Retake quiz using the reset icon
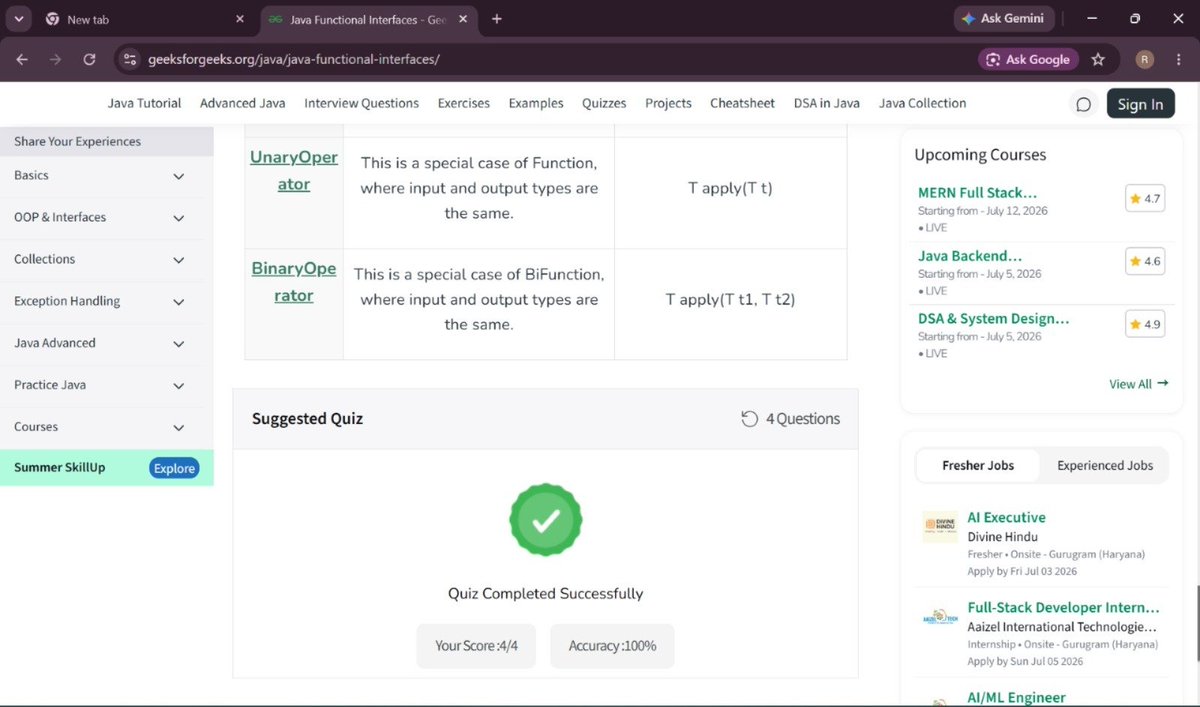The height and width of the screenshot is (707, 1200). coord(749,419)
